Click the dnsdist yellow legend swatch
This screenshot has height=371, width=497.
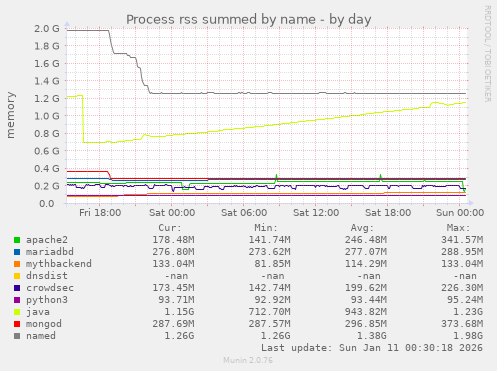[17, 276]
